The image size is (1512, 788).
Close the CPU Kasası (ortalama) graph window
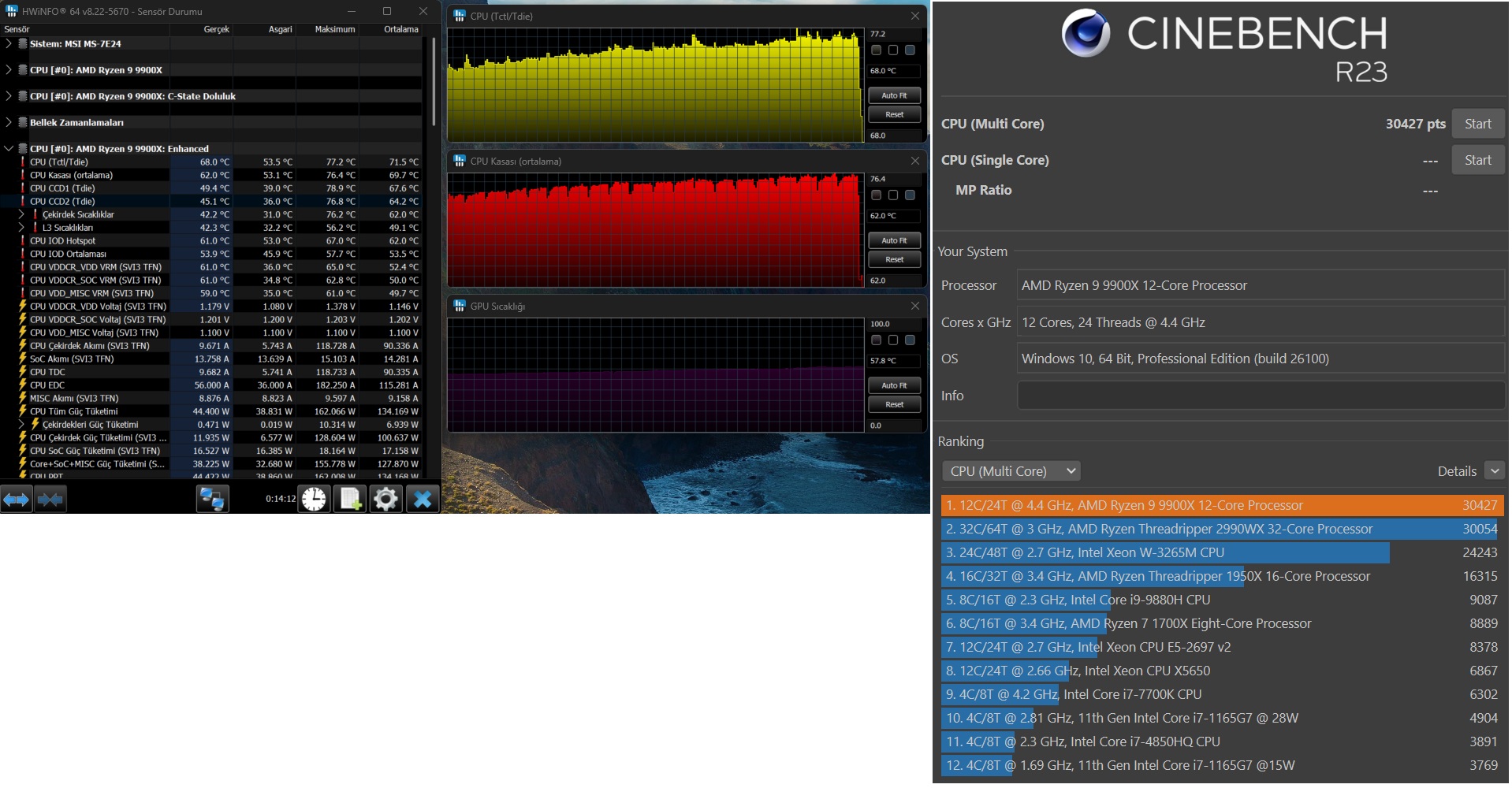pos(914,161)
